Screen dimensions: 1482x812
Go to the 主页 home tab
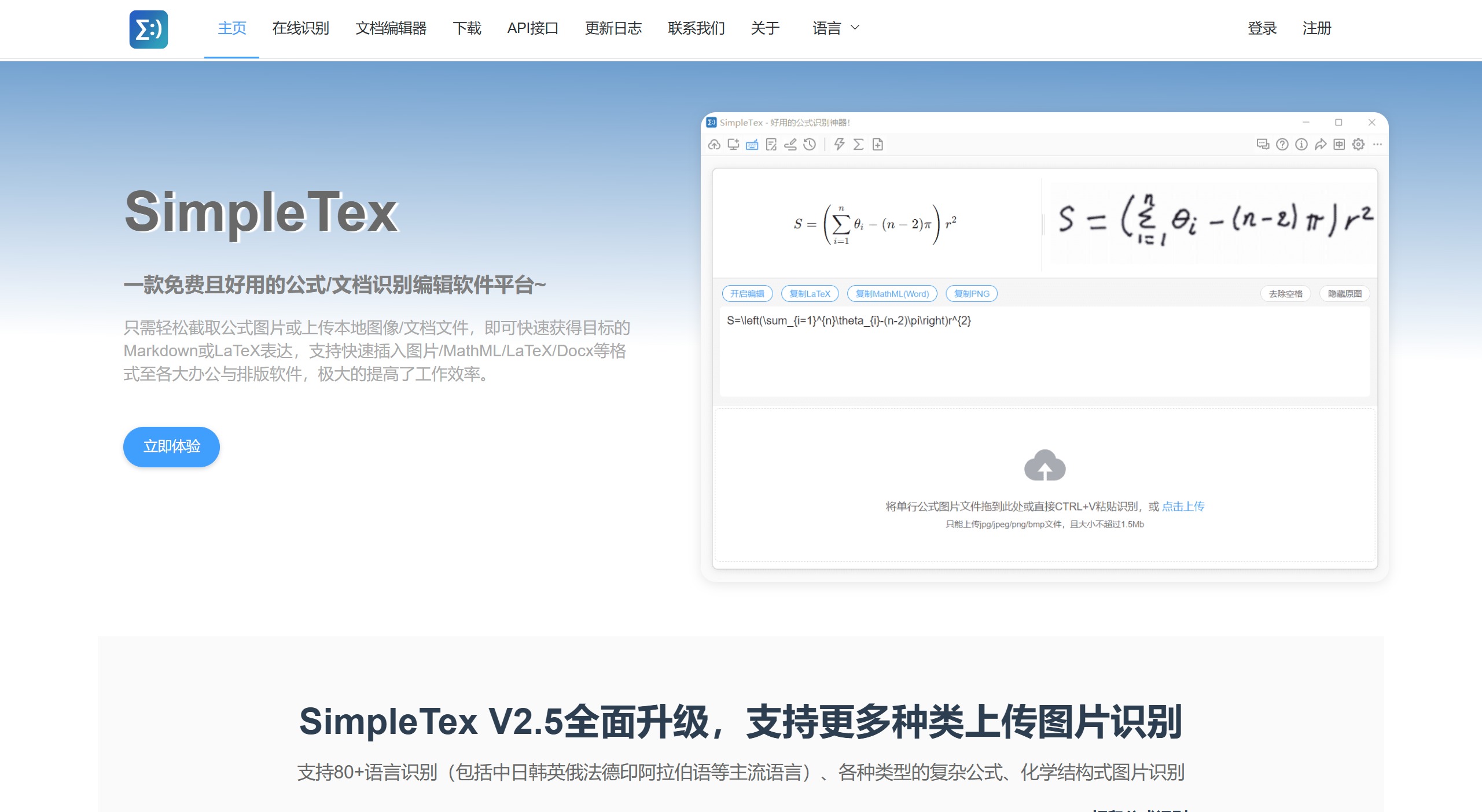click(x=232, y=28)
